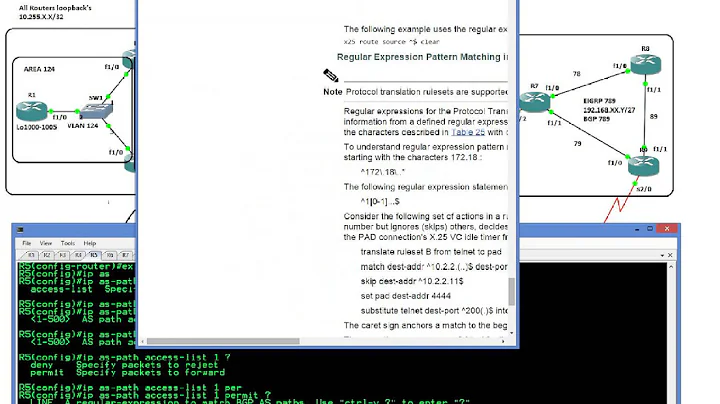Click the 'set pad dest-addr 4444' line
The width and height of the screenshot is (720, 404).
point(405,296)
